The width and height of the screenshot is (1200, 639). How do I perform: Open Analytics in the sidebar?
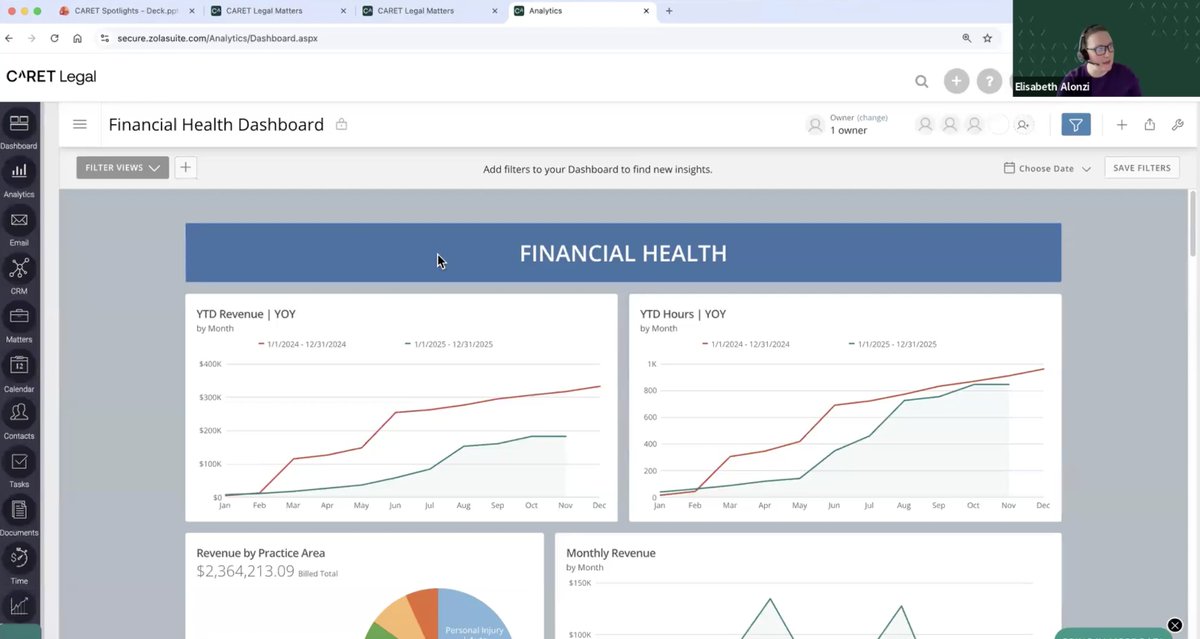click(19, 172)
